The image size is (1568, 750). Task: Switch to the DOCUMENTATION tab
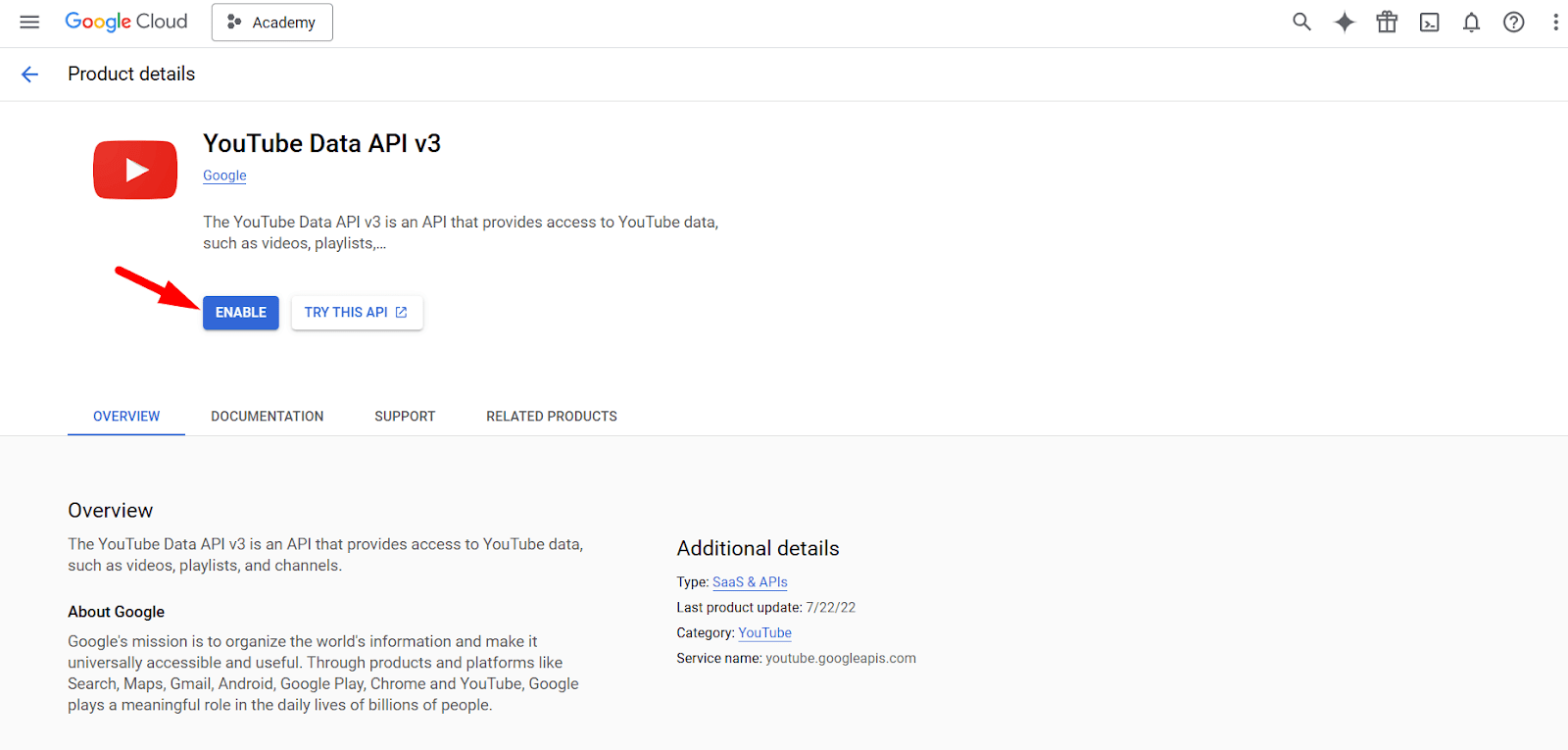pos(268,417)
